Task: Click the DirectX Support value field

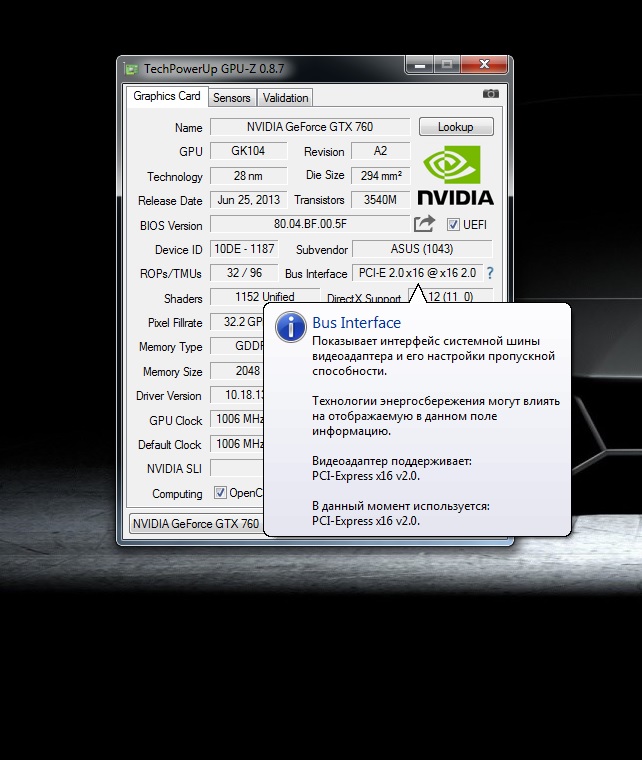Action: pos(451,296)
